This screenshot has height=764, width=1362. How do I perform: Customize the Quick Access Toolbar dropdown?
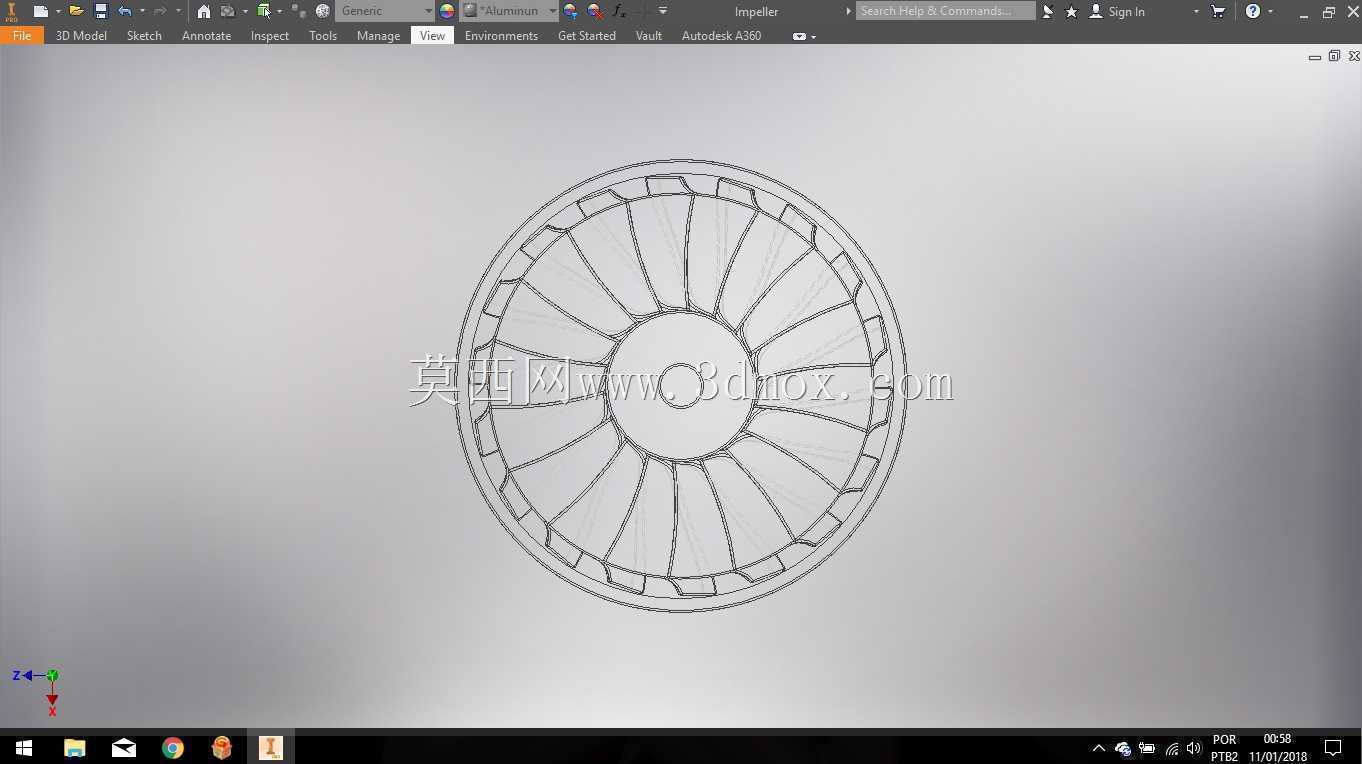tap(663, 11)
